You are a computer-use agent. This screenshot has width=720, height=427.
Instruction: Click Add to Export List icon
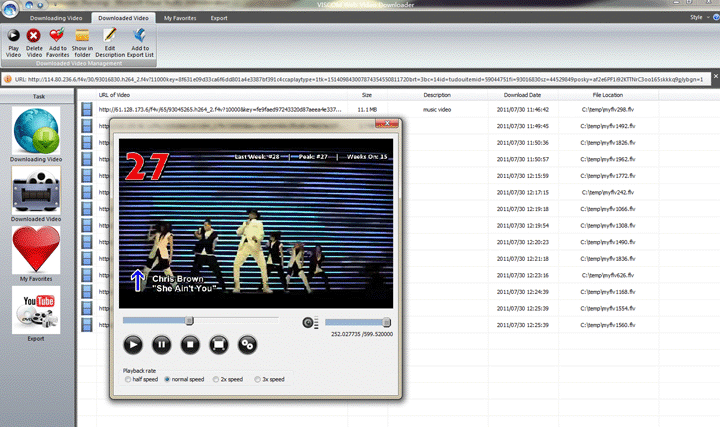click(x=140, y=35)
